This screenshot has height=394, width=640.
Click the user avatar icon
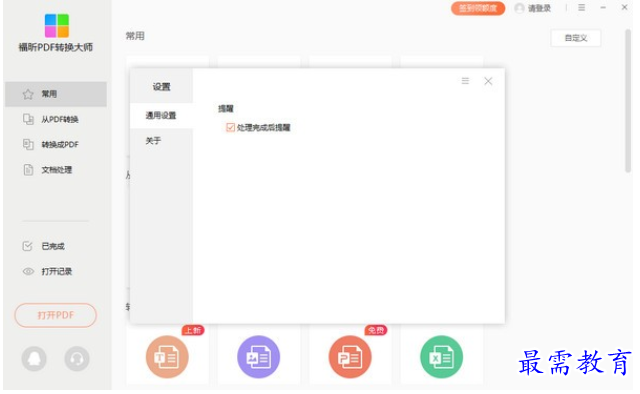[520, 8]
